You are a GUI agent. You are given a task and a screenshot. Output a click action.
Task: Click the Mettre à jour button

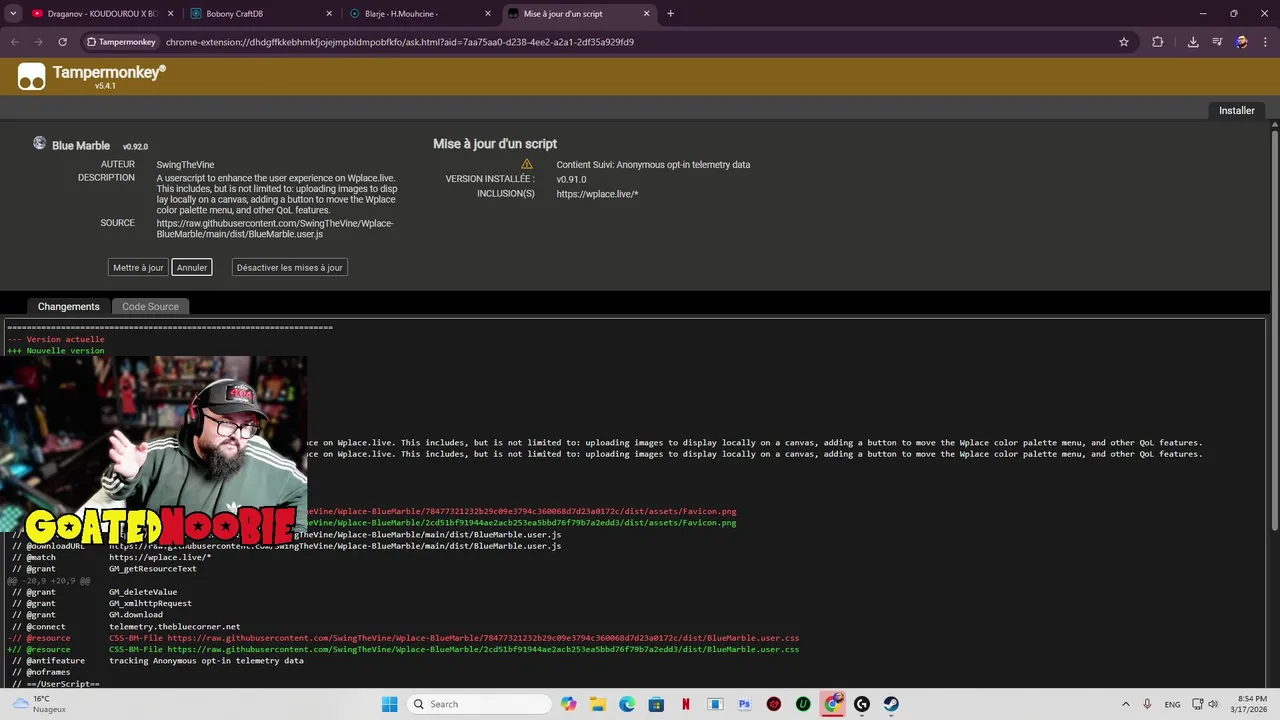click(x=138, y=267)
